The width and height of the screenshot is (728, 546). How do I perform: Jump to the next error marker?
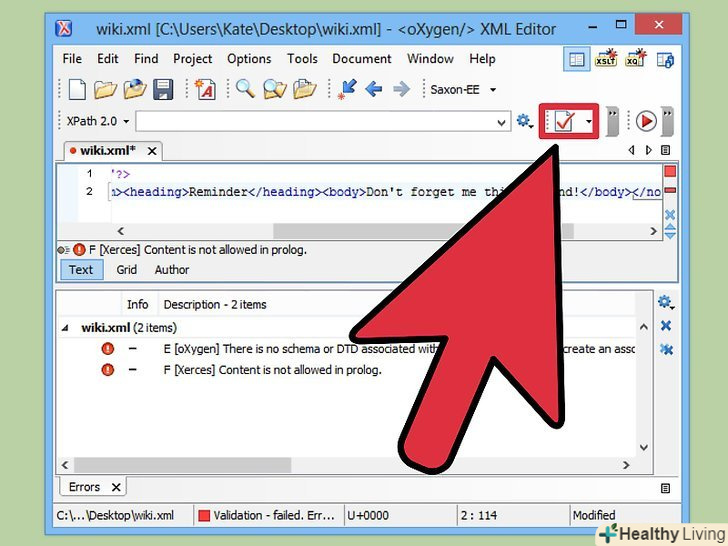tap(670, 235)
